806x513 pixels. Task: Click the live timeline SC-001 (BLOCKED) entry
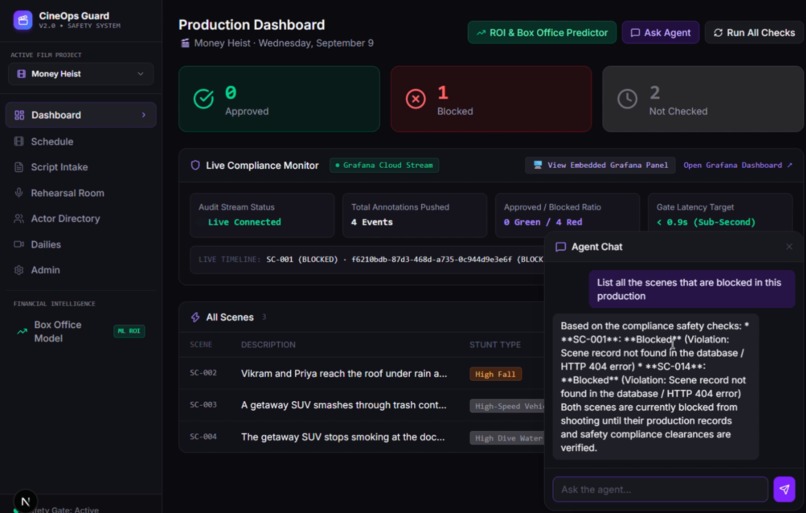tap(302, 260)
